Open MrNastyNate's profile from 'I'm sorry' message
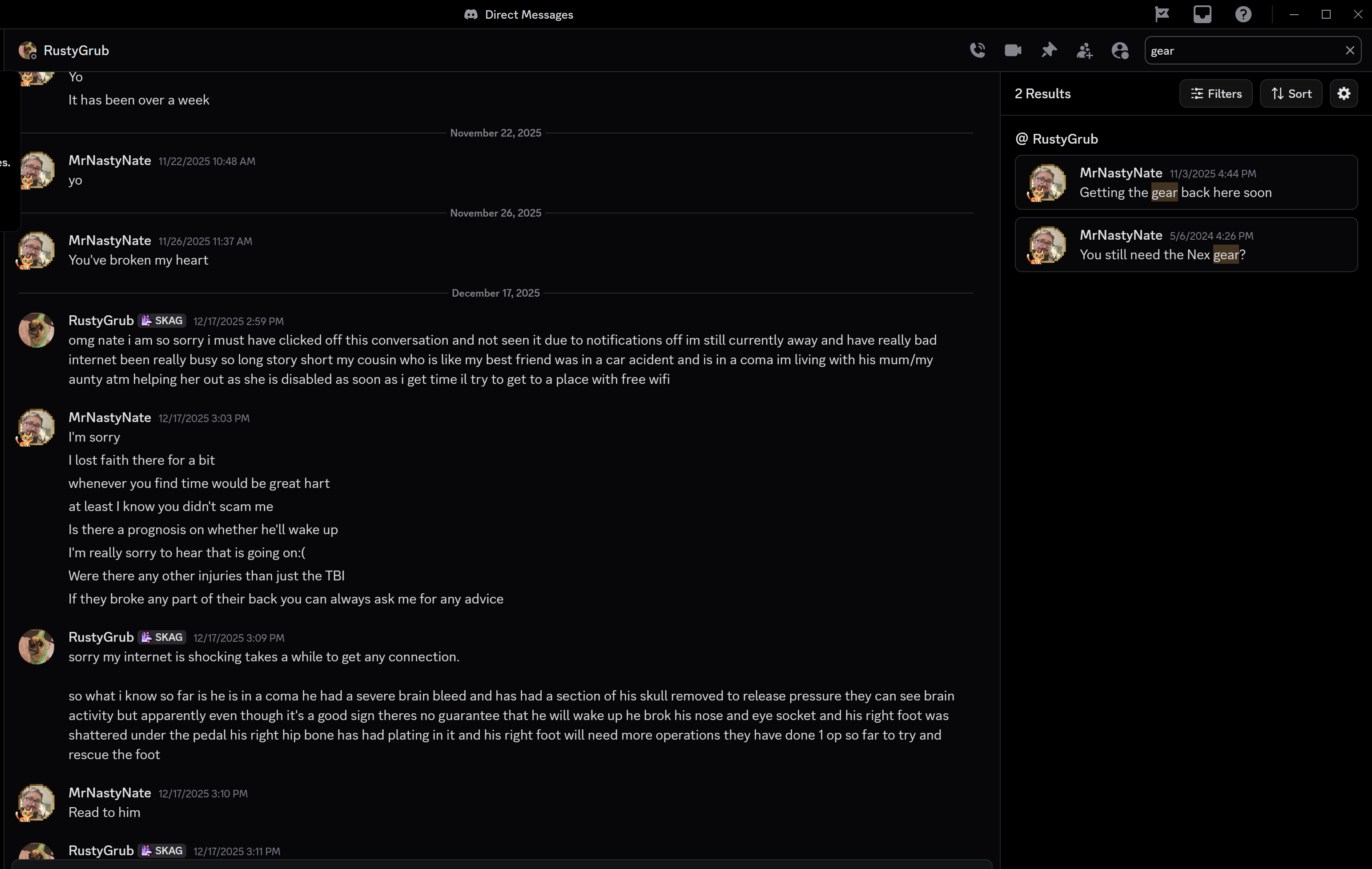The image size is (1372, 869). click(x=109, y=417)
